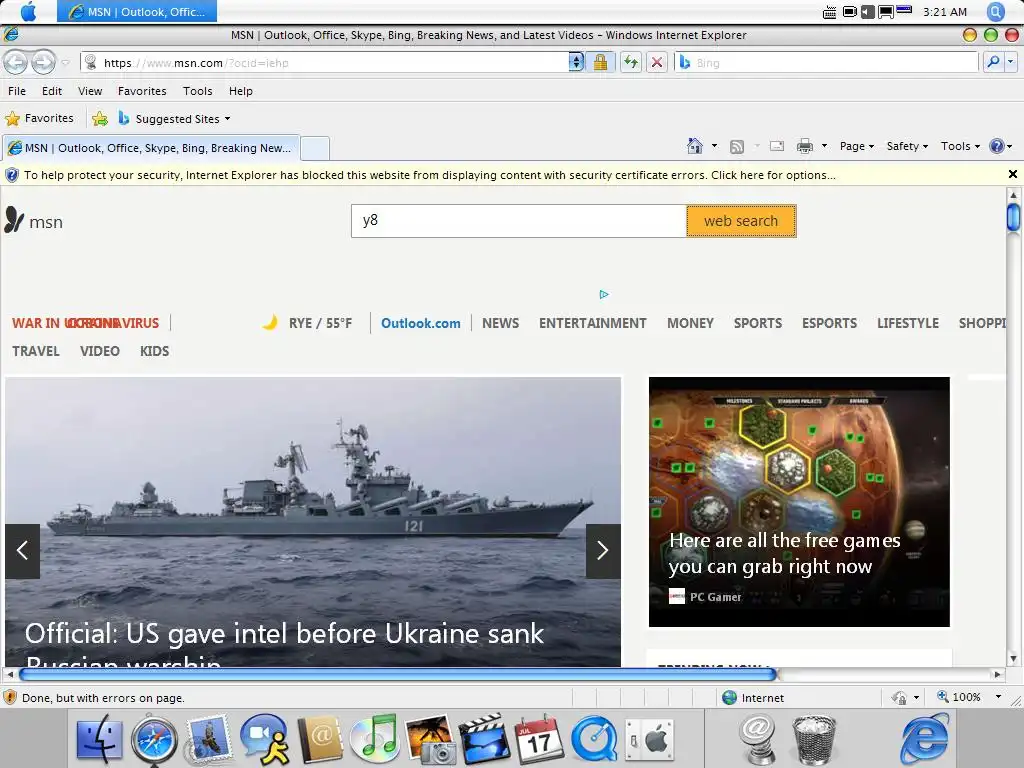Open System Preferences icon in dock

[x=648, y=741]
